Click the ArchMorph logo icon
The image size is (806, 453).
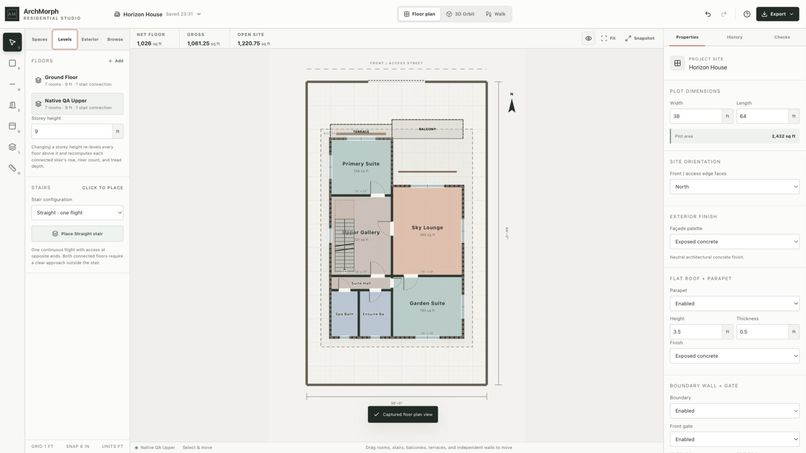[x=12, y=14]
